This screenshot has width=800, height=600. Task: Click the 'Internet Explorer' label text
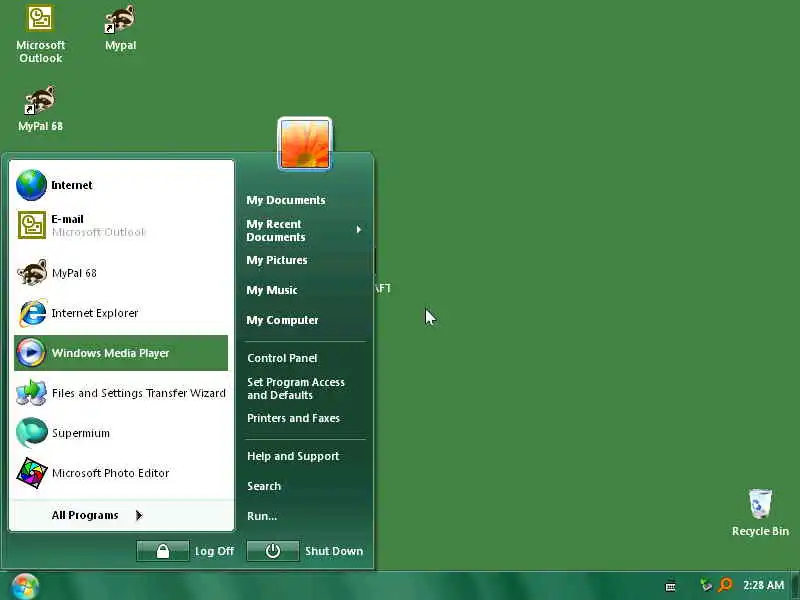click(95, 313)
